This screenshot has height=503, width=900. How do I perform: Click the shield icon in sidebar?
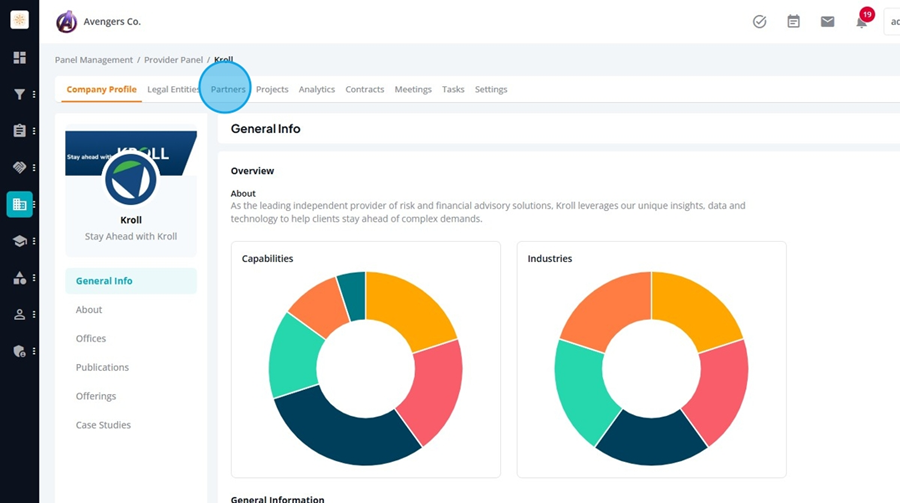[20, 351]
